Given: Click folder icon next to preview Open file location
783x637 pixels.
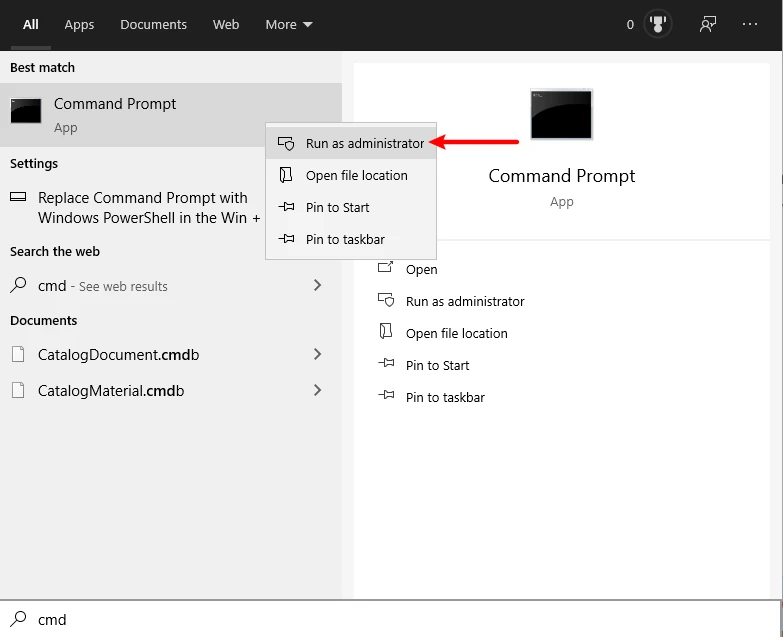Looking at the screenshot, I should tap(386, 330).
